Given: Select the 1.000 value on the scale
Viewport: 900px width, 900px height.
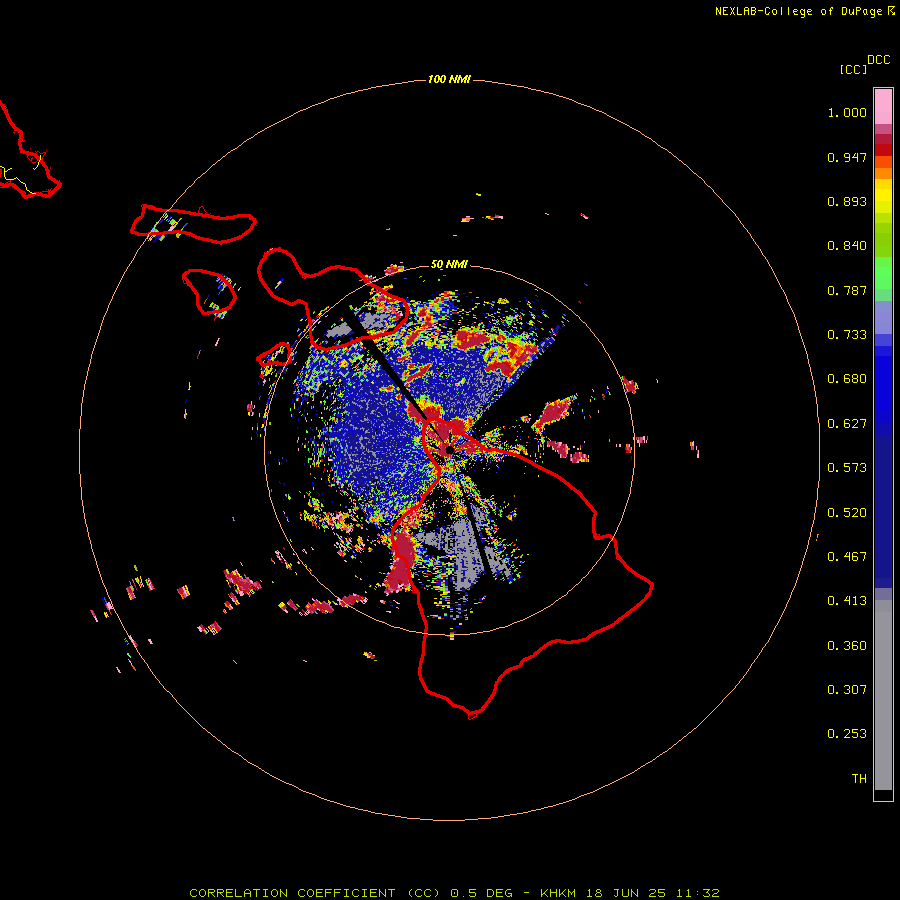Looking at the screenshot, I should (x=847, y=112).
